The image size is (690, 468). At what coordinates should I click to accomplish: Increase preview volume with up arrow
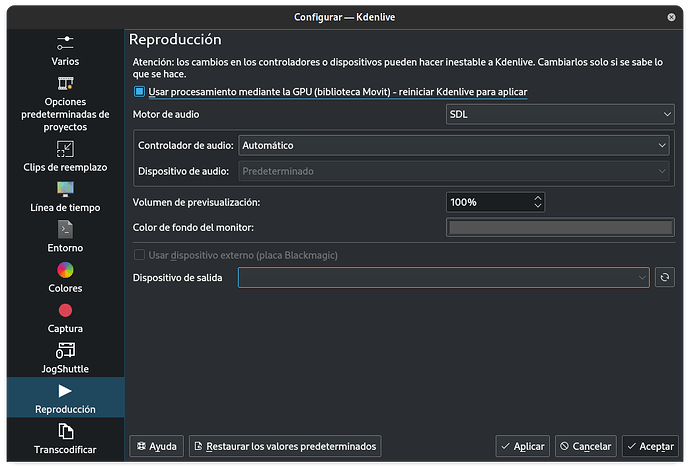click(538, 198)
